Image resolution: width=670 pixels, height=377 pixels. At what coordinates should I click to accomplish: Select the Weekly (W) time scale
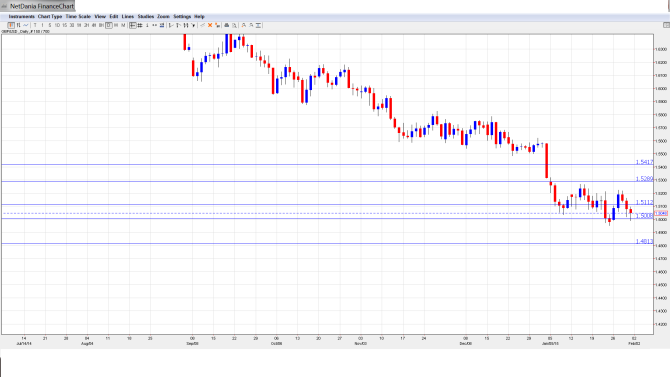coord(116,25)
